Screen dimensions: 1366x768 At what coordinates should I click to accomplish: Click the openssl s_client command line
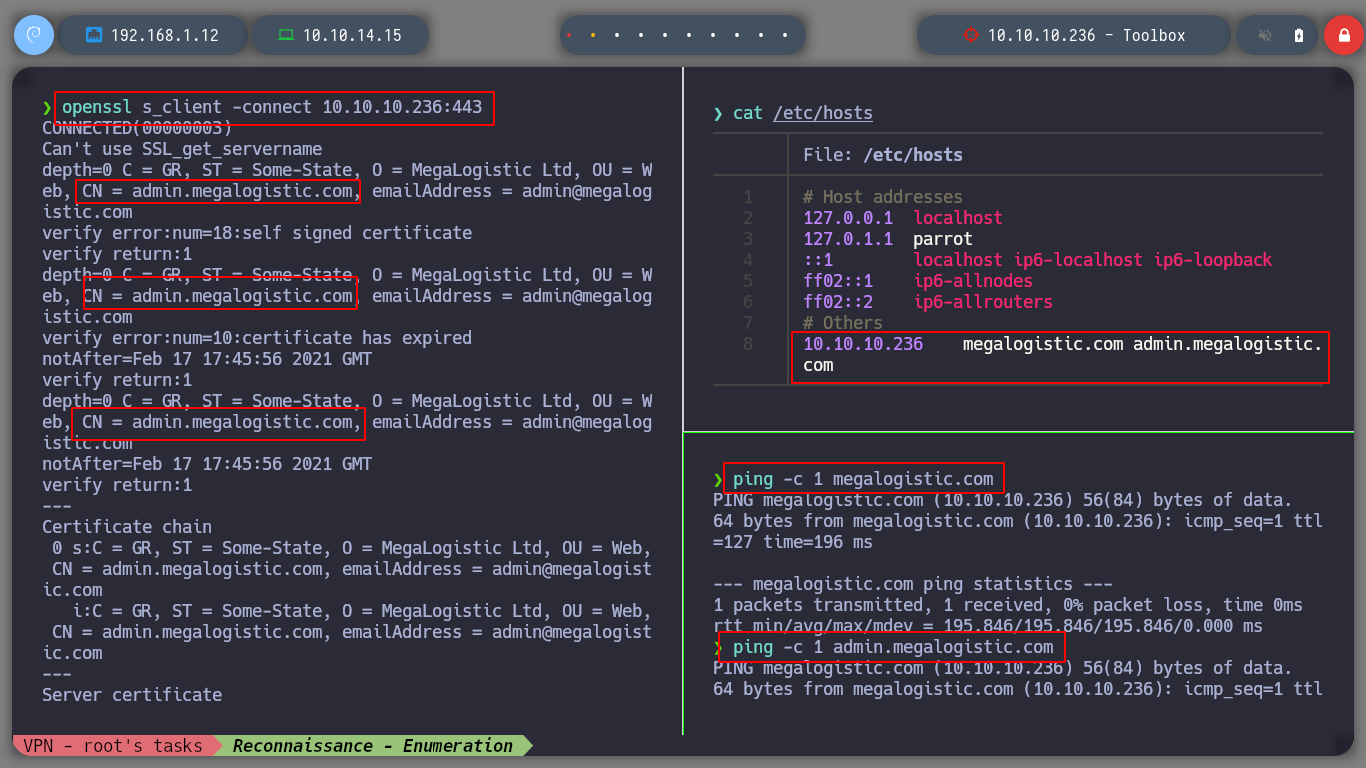(x=272, y=107)
